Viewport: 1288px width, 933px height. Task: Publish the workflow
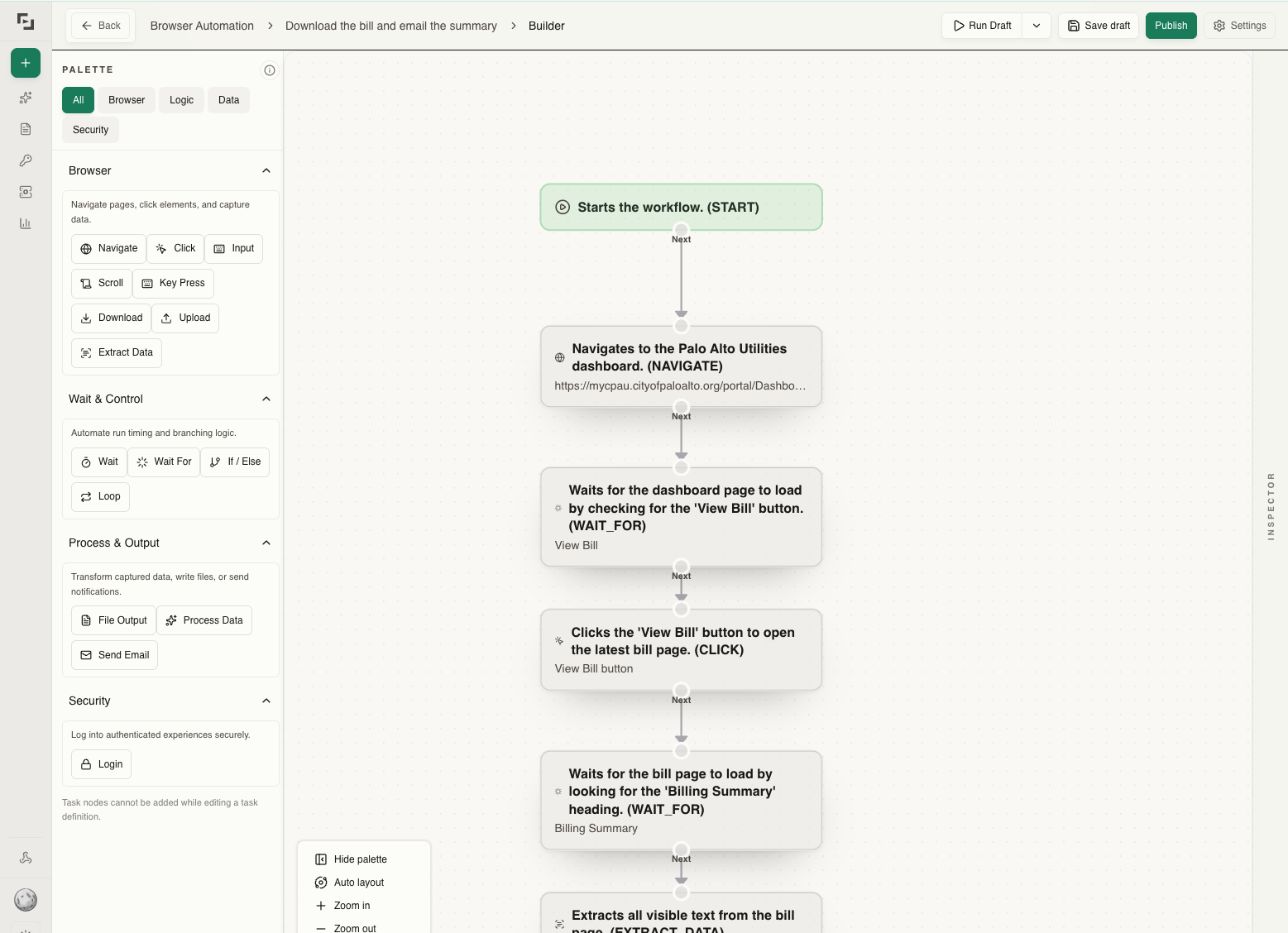click(x=1171, y=26)
